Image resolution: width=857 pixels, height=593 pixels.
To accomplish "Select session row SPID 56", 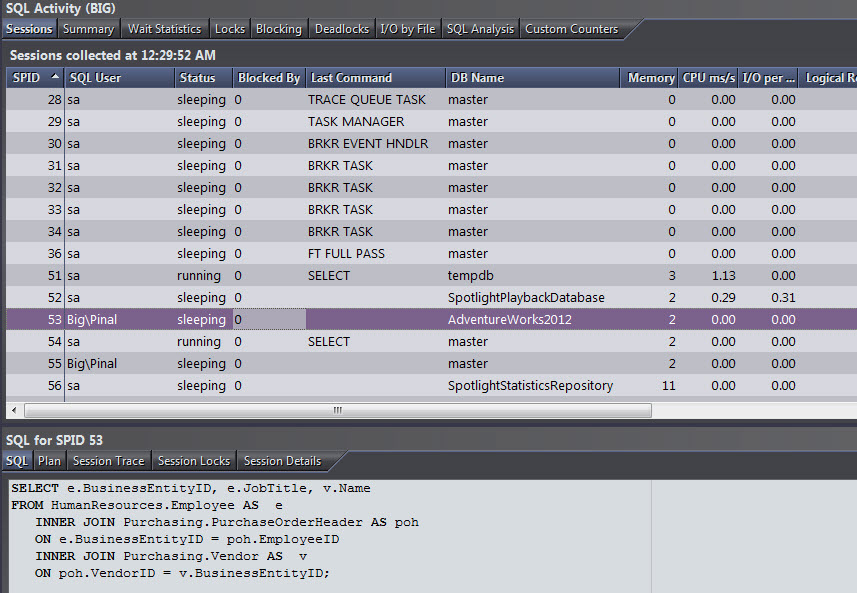I will (x=432, y=385).
